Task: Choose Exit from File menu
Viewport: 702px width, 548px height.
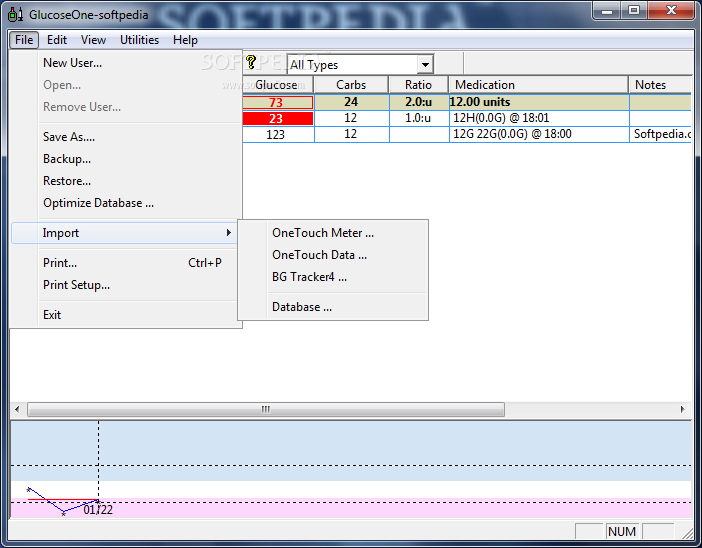Action: 124,315
